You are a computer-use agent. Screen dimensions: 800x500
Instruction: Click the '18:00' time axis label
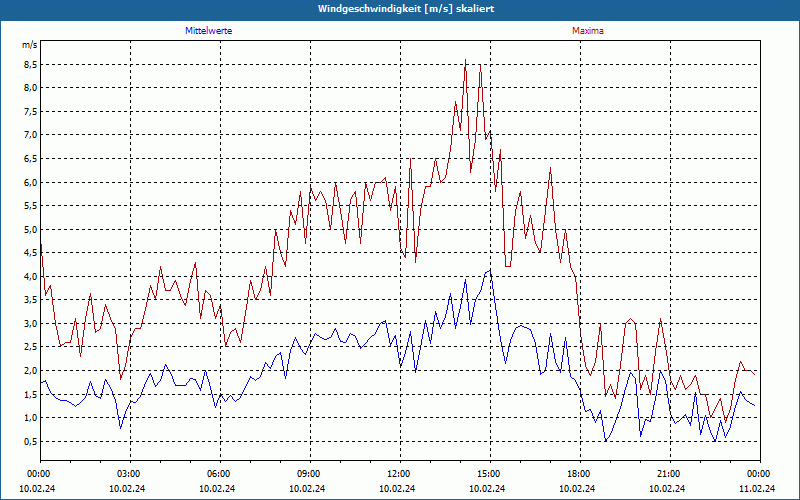tap(578, 474)
